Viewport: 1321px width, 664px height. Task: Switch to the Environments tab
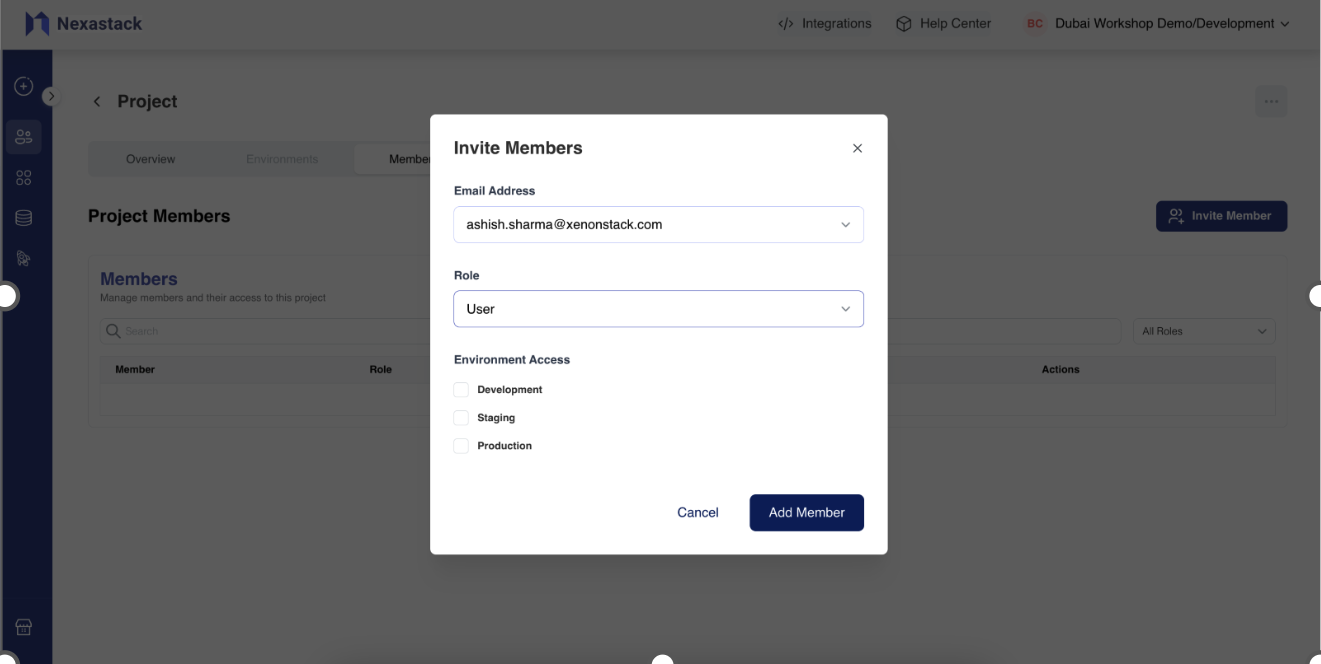click(x=282, y=158)
